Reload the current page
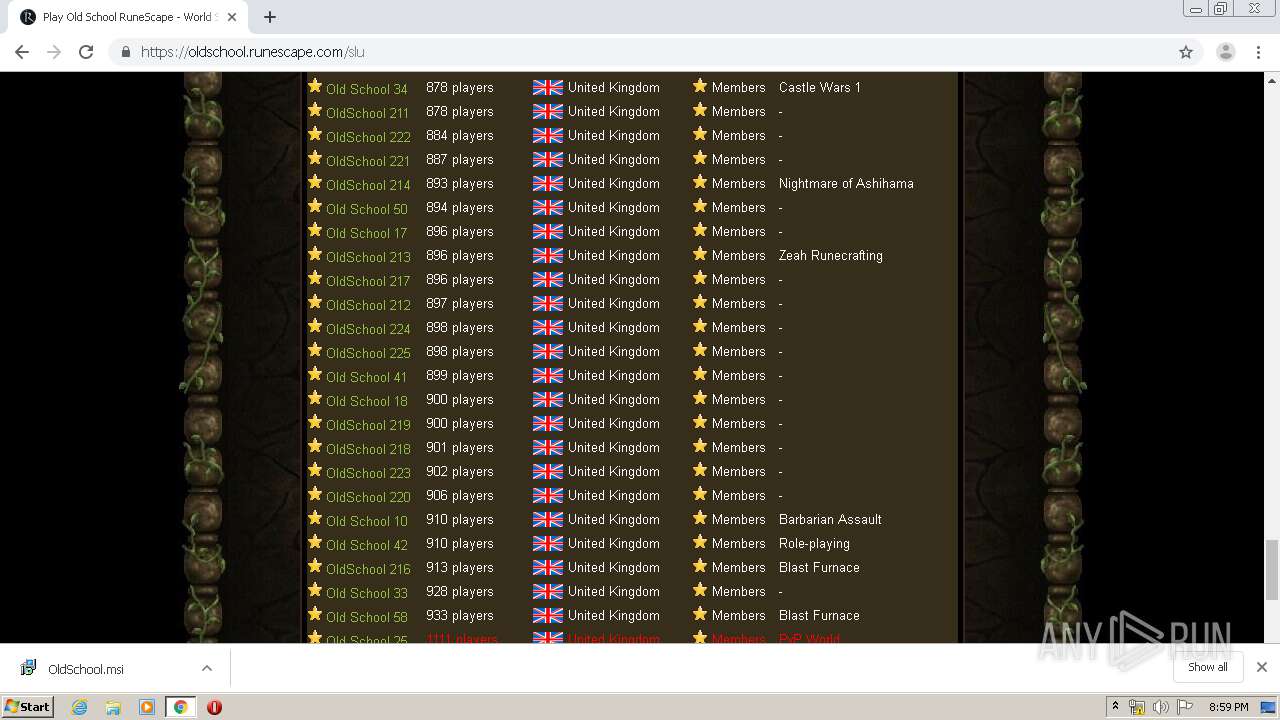The height and width of the screenshot is (720, 1280). coord(86,52)
